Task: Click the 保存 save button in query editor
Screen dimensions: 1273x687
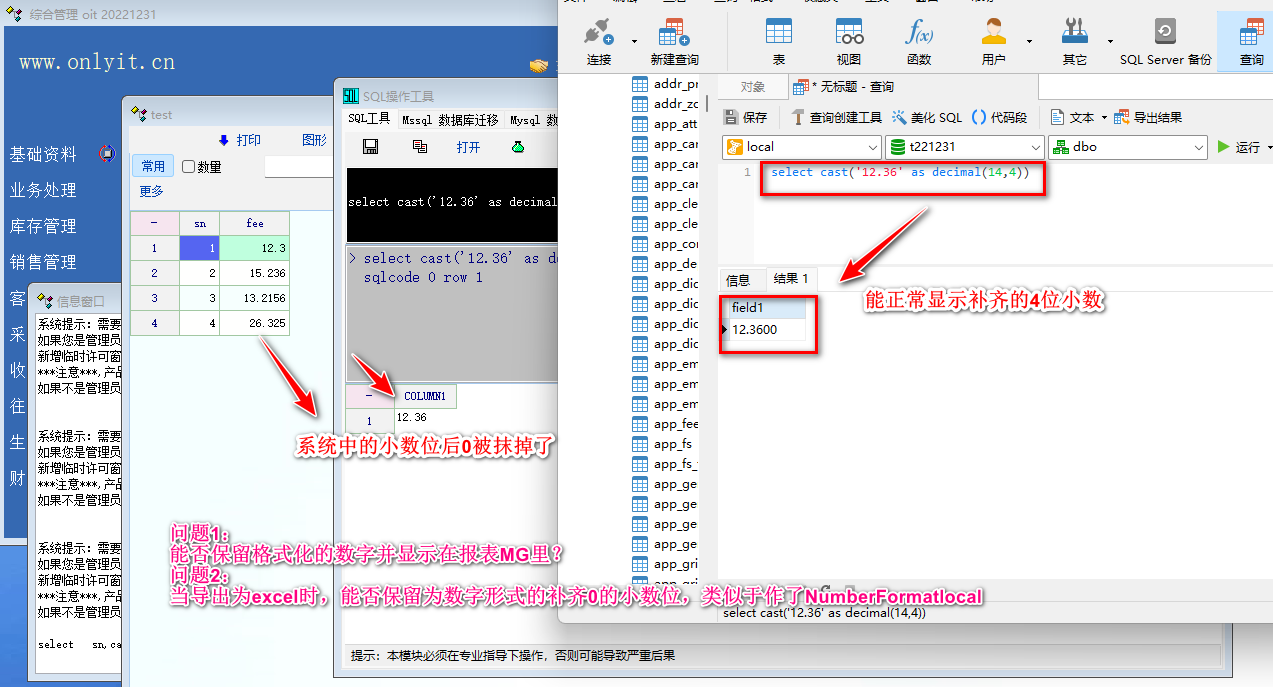Action: [745, 118]
